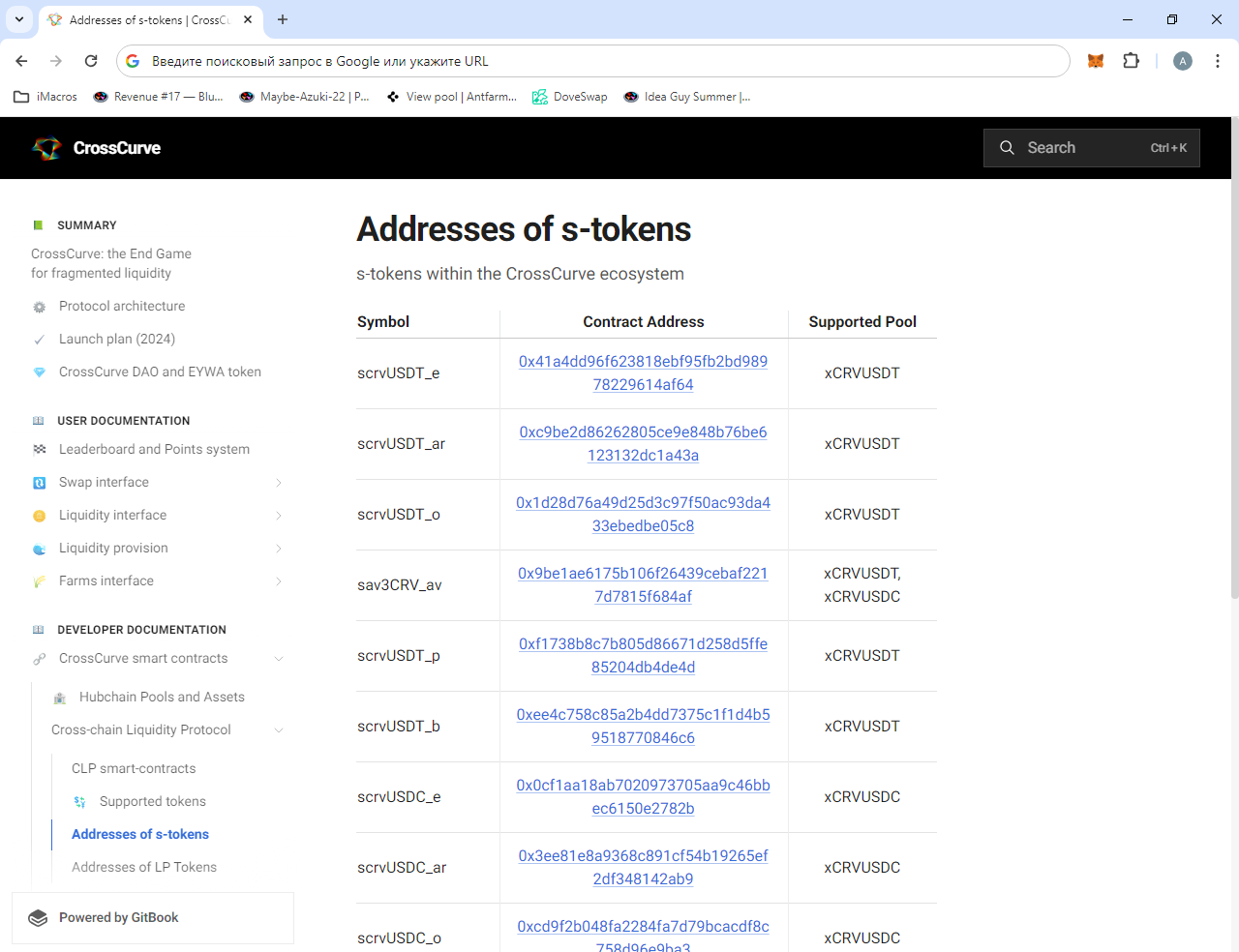Open the MetaMask fox extension icon

click(1096, 61)
